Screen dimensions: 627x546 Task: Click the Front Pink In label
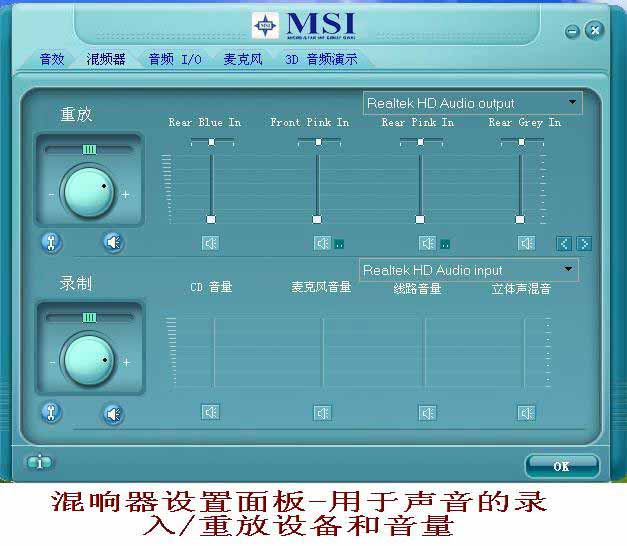310,122
